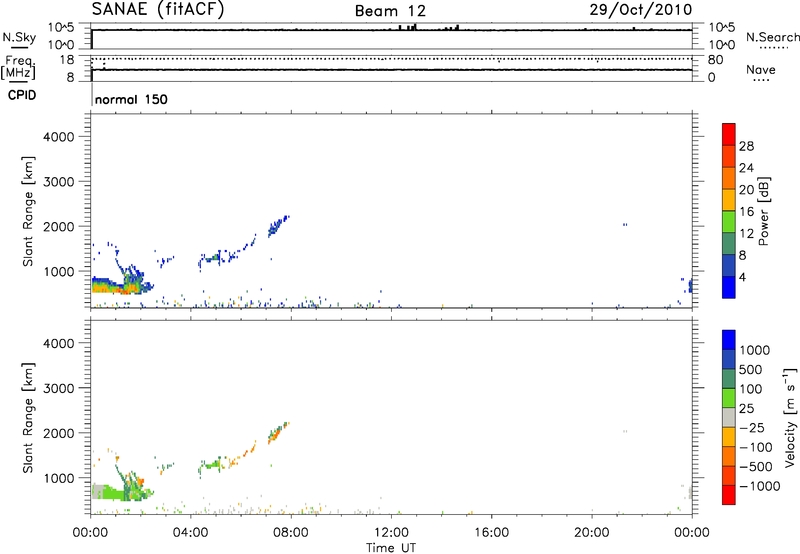The image size is (800, 554).
Task: Click the '2000' range label of the velocity panel
Action: click(59, 433)
